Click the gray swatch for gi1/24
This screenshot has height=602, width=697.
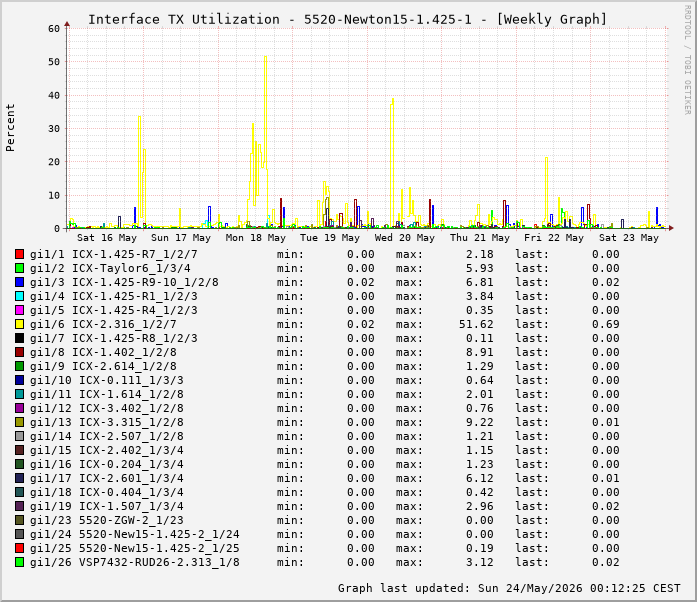pos(19,534)
